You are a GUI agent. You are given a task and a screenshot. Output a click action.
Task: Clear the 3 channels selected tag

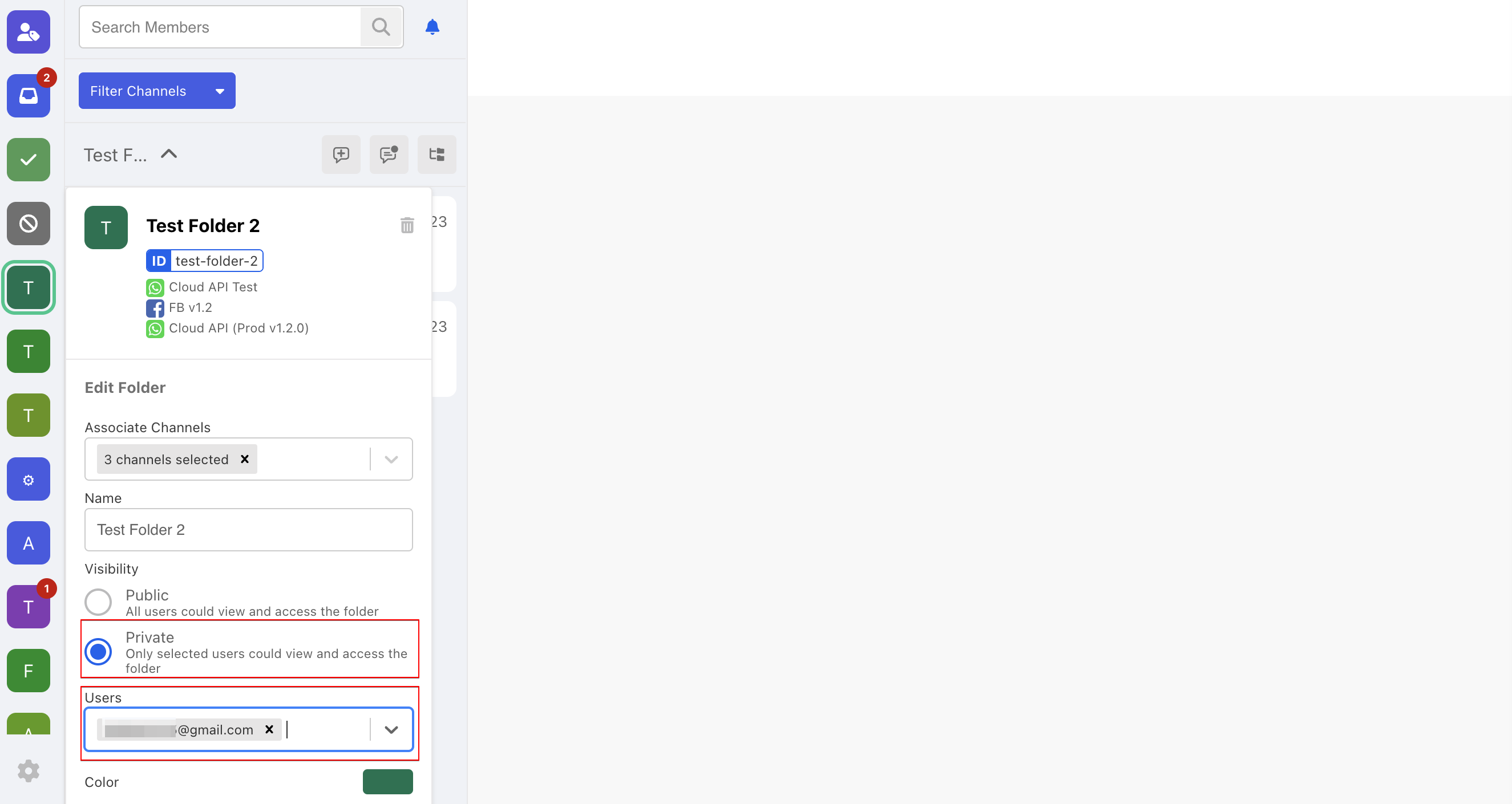click(245, 459)
